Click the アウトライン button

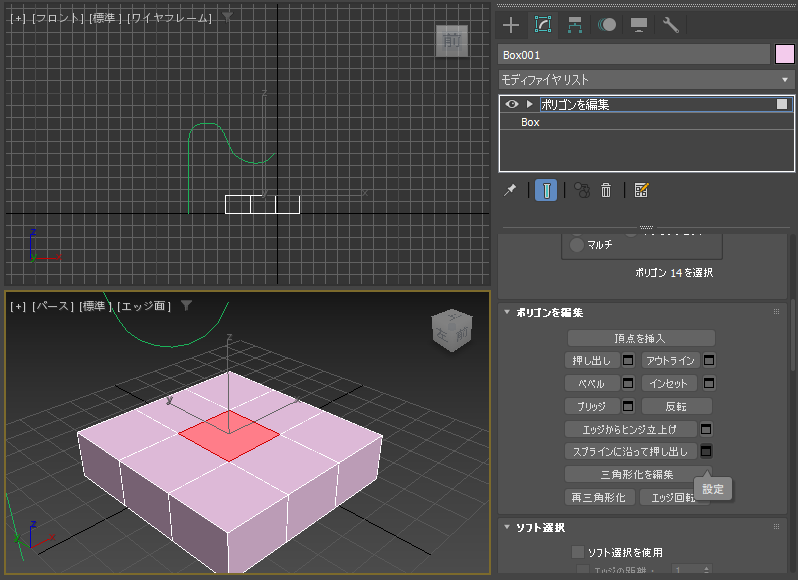[670, 361]
